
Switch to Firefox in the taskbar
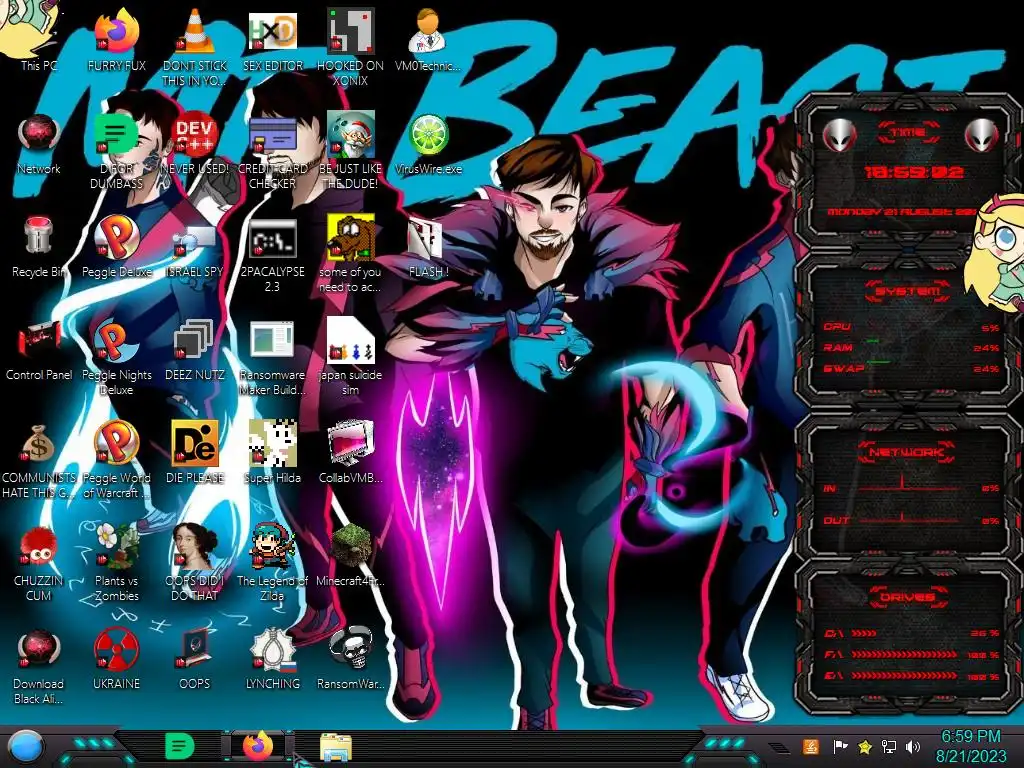258,746
